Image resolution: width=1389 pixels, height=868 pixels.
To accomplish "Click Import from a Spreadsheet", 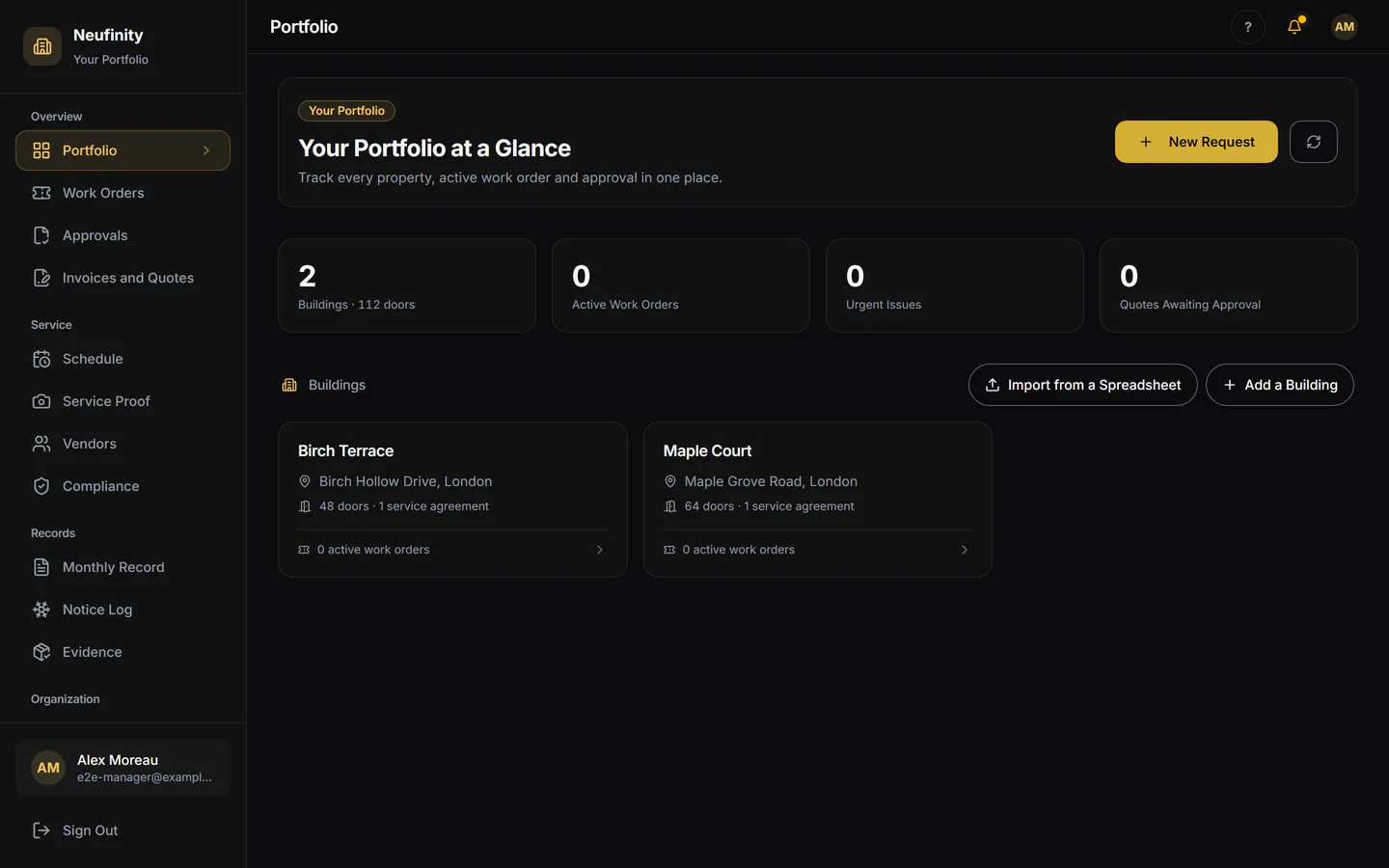I will (x=1083, y=385).
